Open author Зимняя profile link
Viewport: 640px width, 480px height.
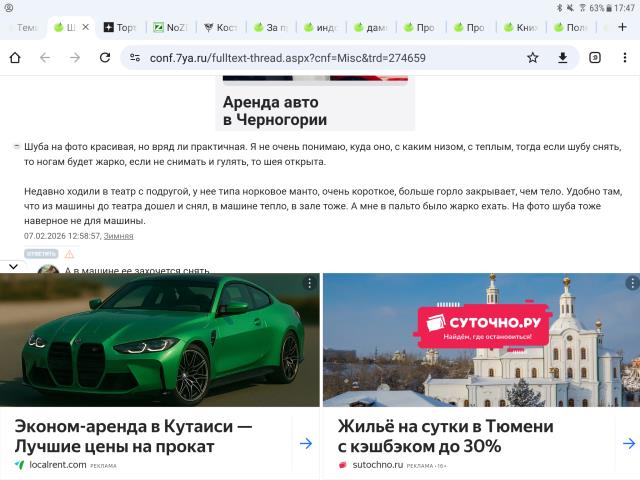(118, 236)
